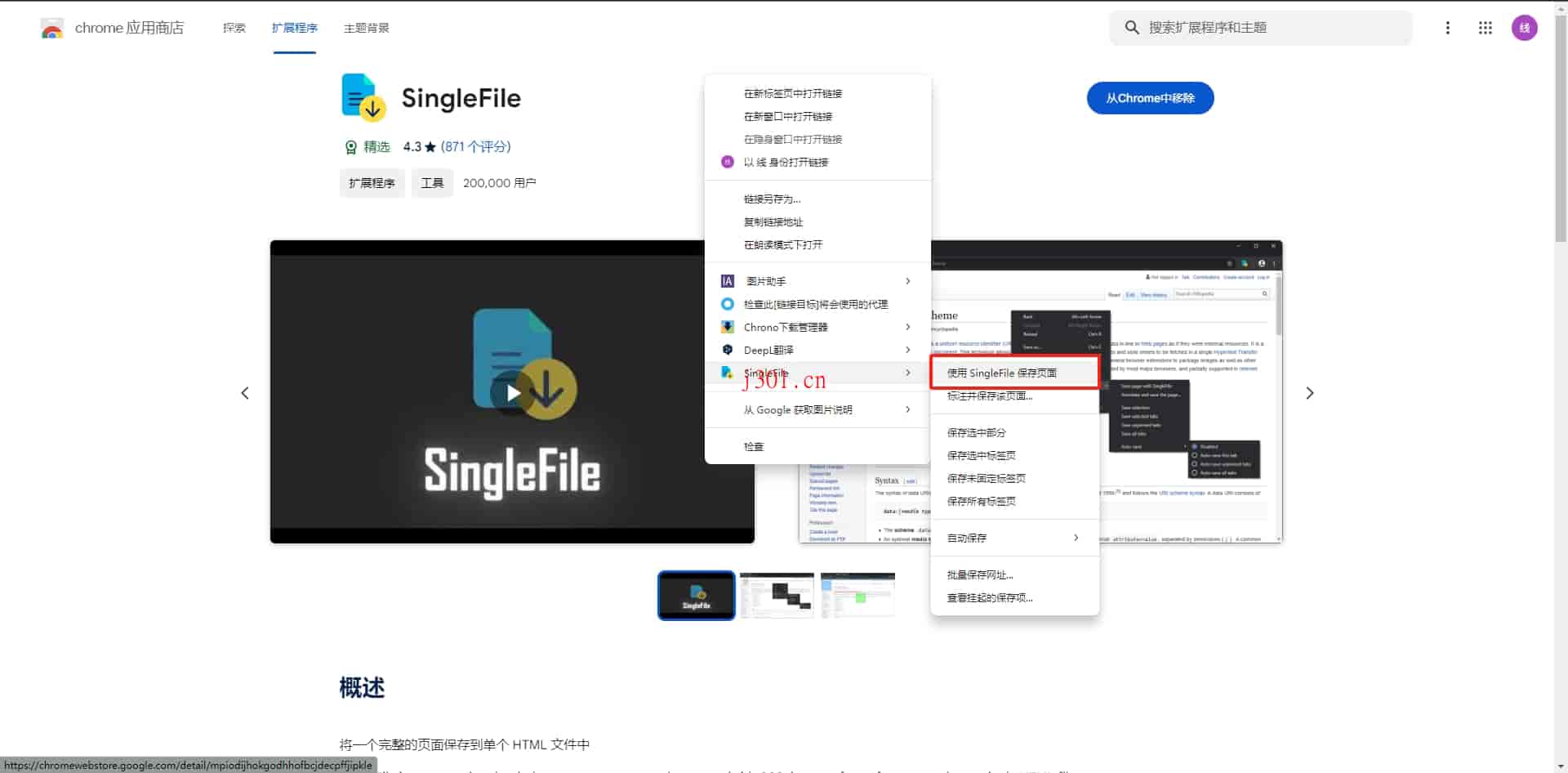Switch to the 扩展程序 tab
This screenshot has height=773, width=1568.
(295, 28)
